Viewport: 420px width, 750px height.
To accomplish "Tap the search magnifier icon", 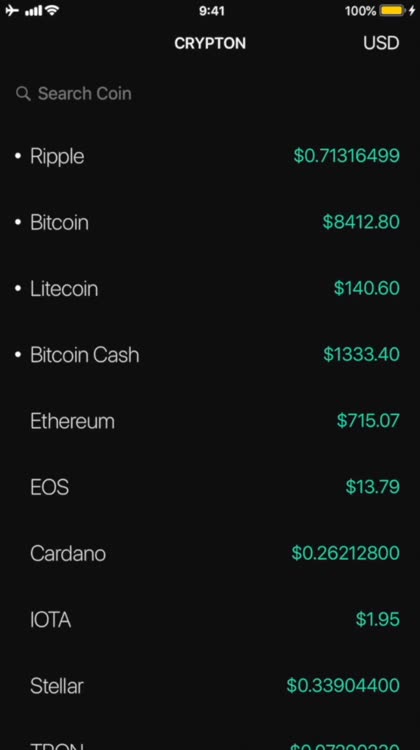I will (23, 93).
